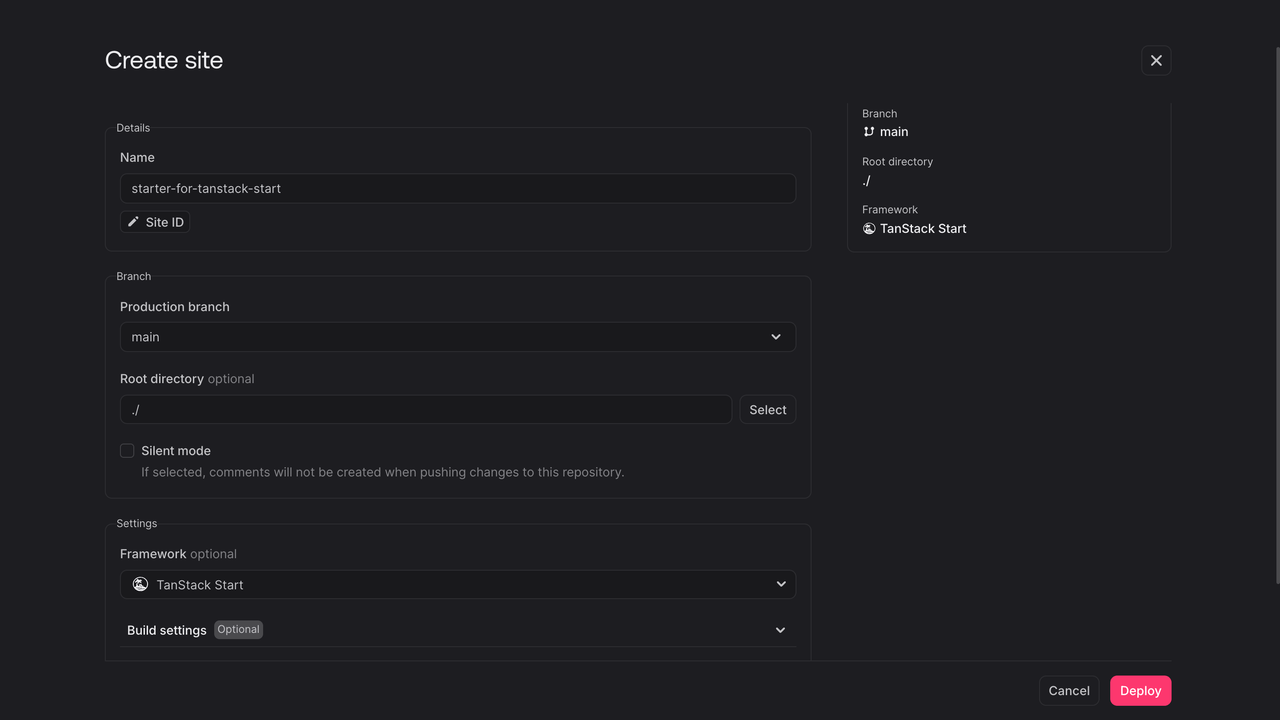This screenshot has width=1280, height=720.
Task: Click the chevron on the Framework selector
Action: (x=781, y=584)
